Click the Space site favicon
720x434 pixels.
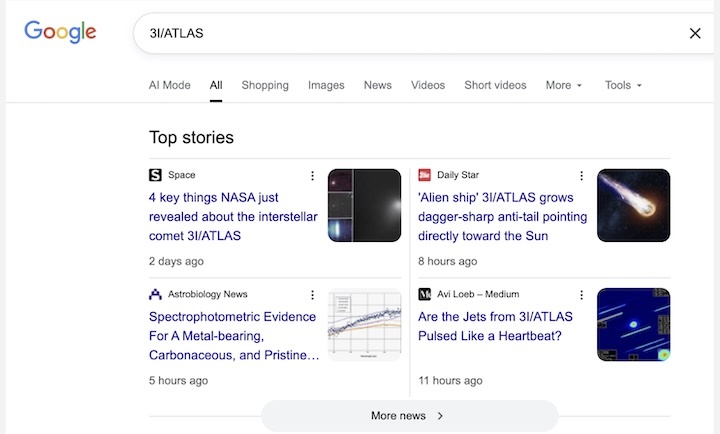155,175
